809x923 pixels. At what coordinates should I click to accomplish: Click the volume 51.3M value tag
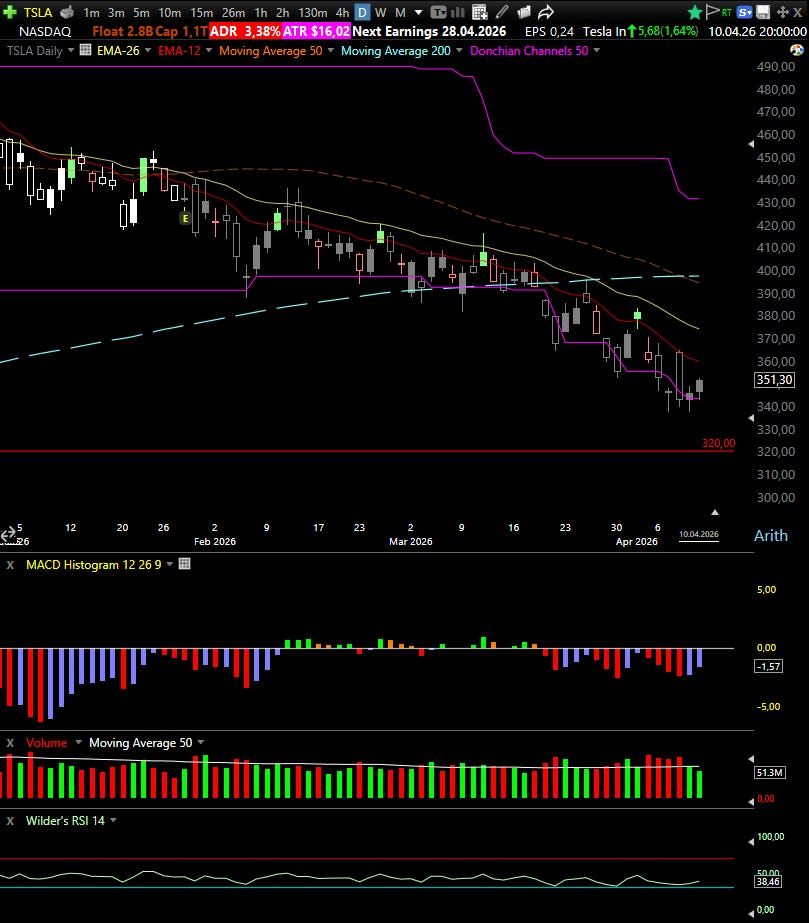770,772
